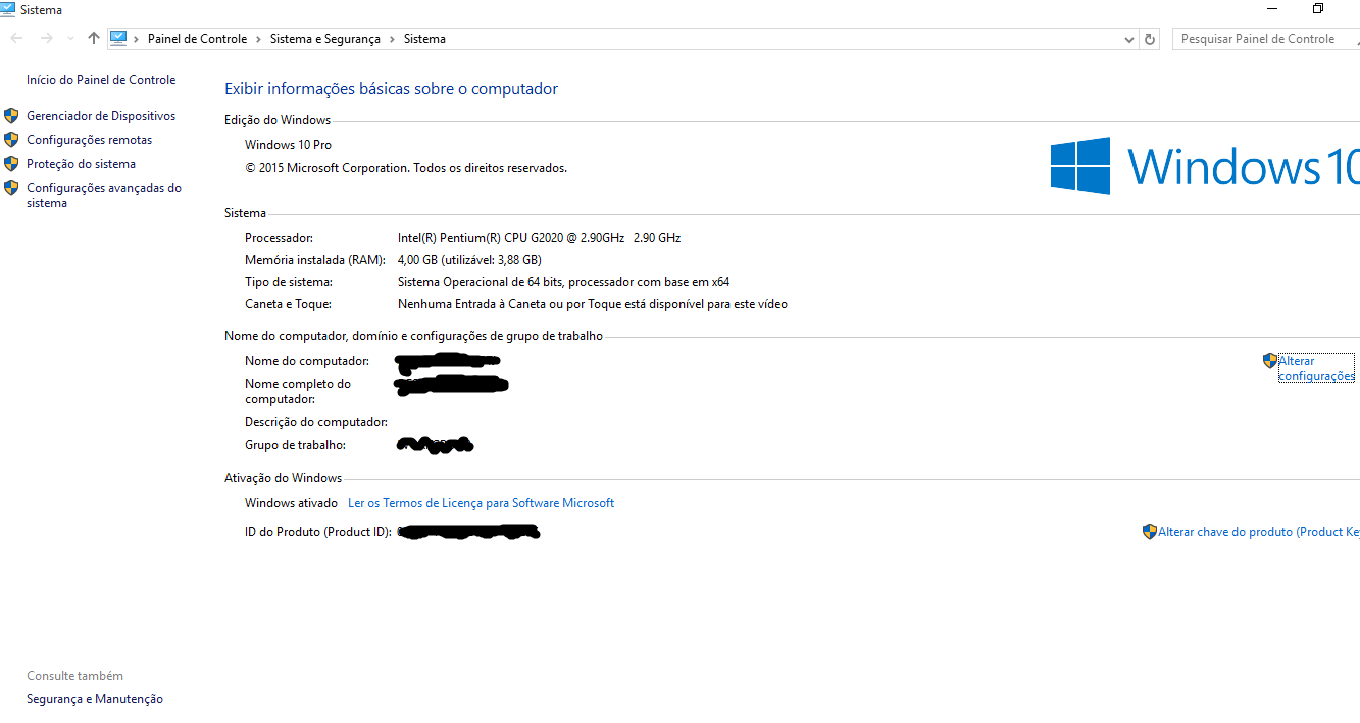
Task: Go up one level with the Up arrow
Action: [94, 38]
